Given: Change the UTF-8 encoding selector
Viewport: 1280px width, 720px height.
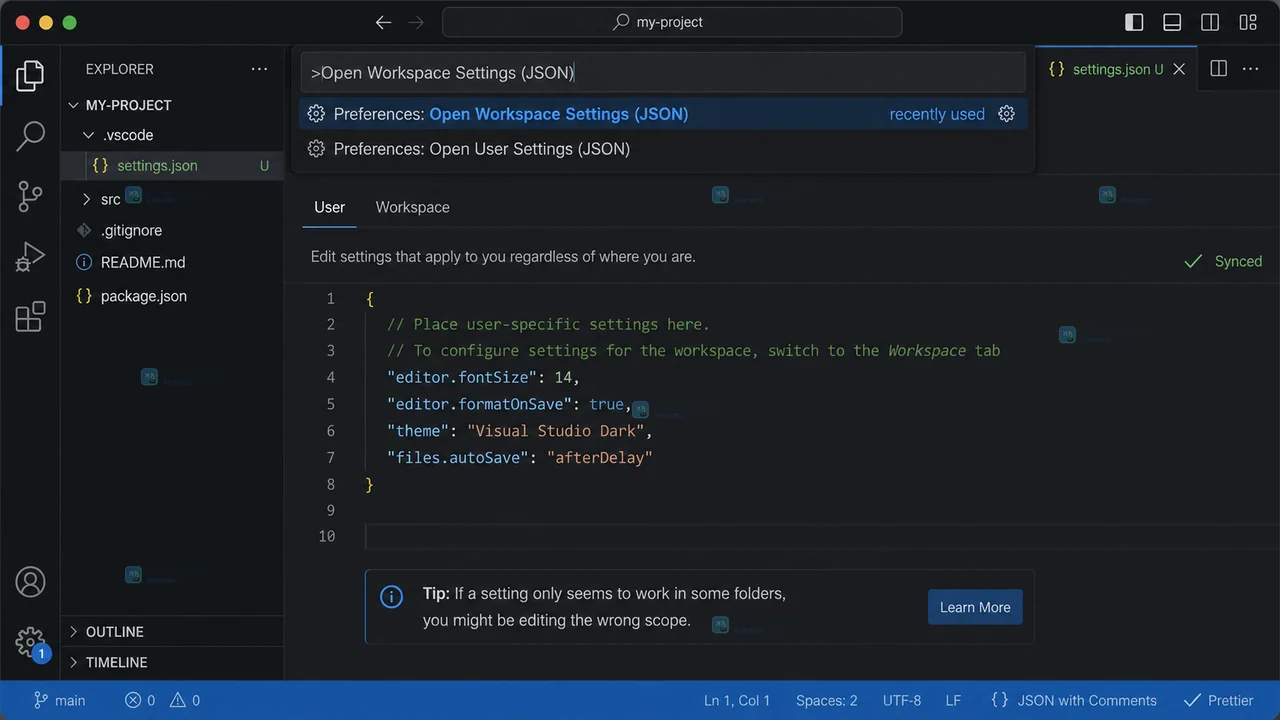Looking at the screenshot, I should tap(902, 700).
